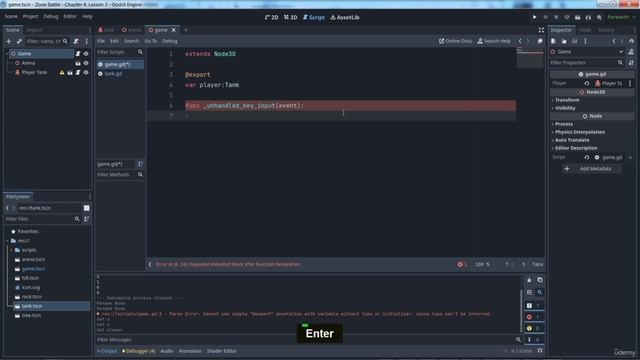Toggle Arena node visibility eye
The height and width of the screenshot is (360, 640).
(86, 63)
